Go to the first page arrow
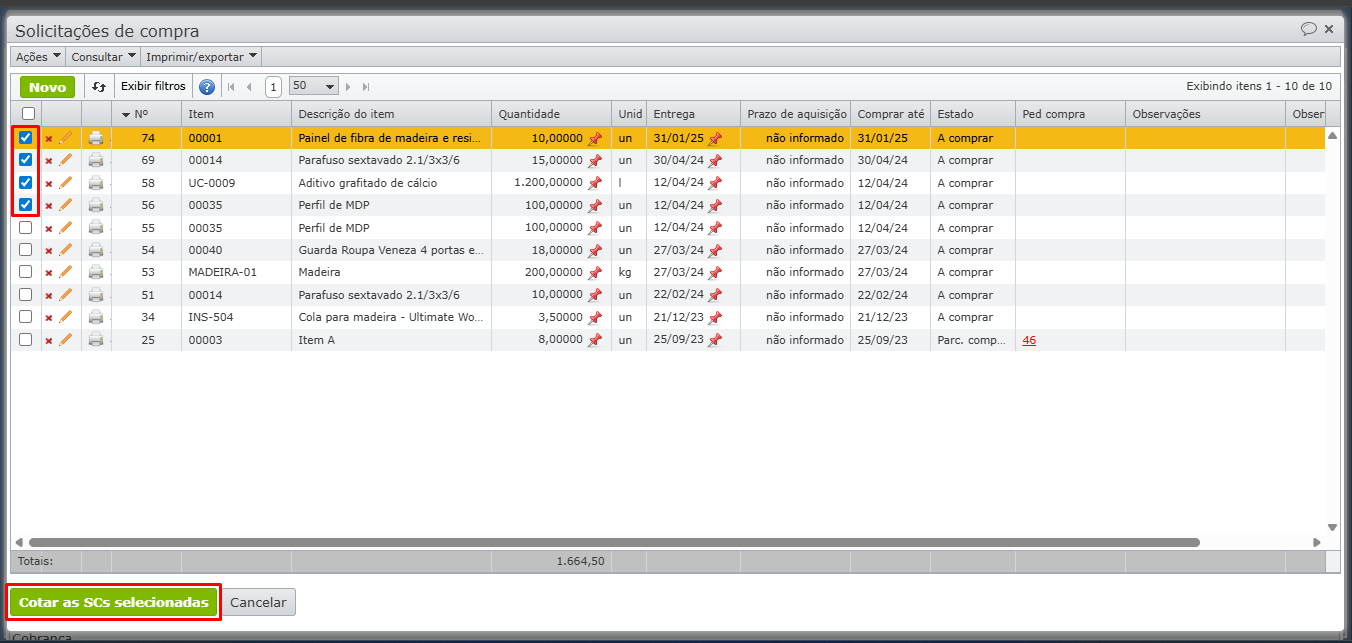The width and height of the screenshot is (1352, 643). (232, 87)
